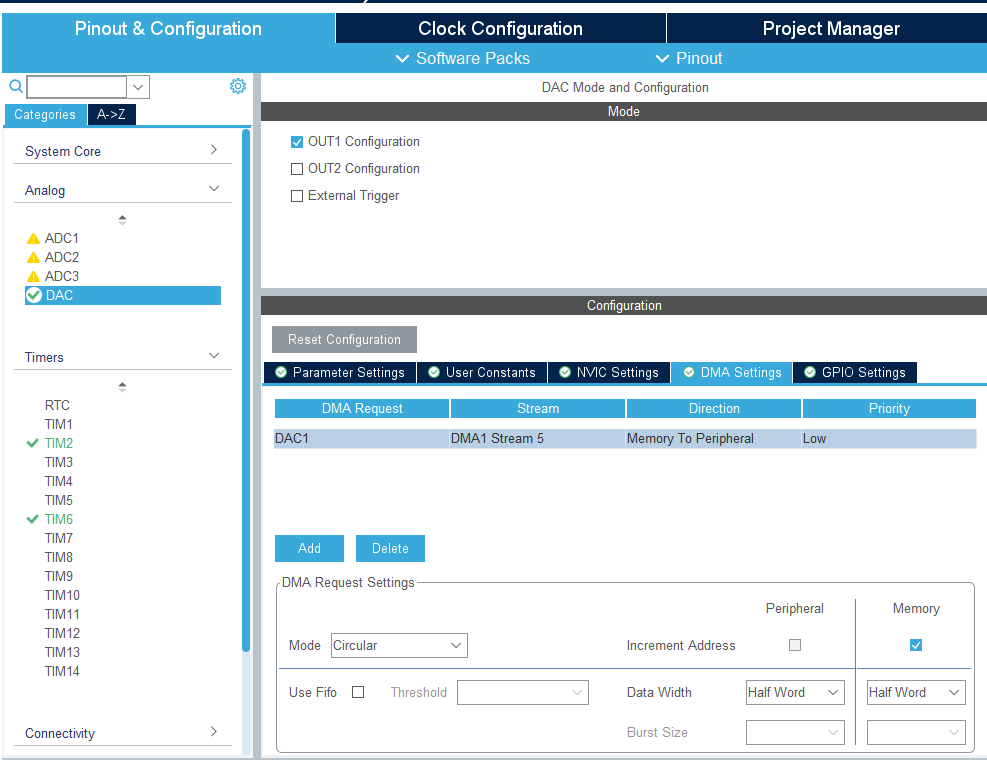Click the sort arrows icon under Analog
The width and height of the screenshot is (987, 762).
(122, 220)
